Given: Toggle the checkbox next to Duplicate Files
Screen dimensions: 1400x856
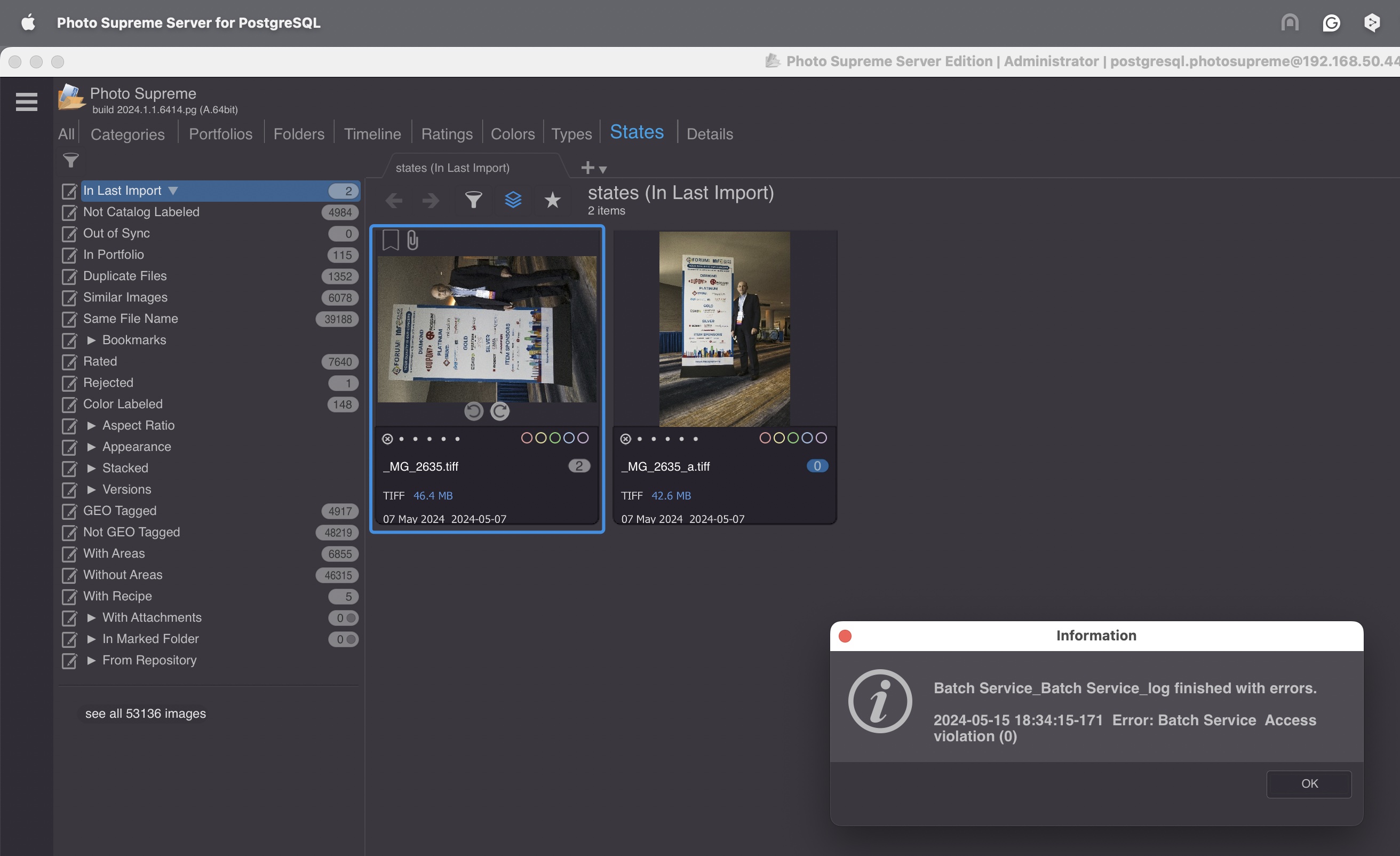Looking at the screenshot, I should click(x=68, y=275).
